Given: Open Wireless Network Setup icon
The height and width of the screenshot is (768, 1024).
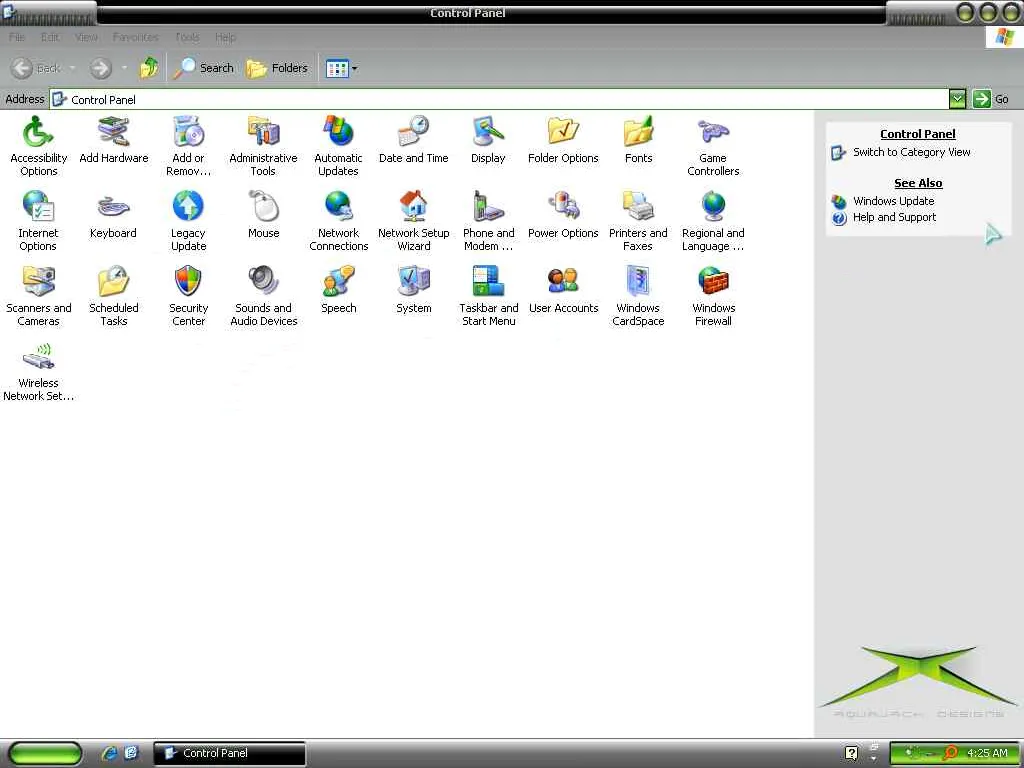Looking at the screenshot, I should 39,371.
